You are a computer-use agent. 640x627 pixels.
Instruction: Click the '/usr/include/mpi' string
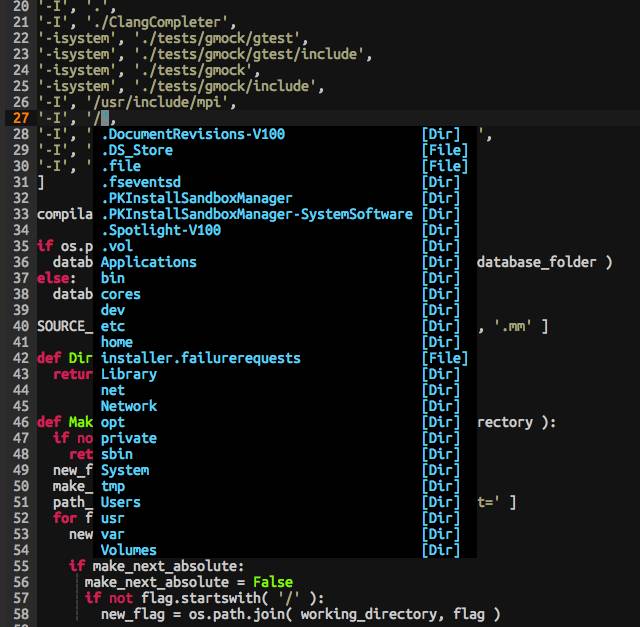click(157, 102)
